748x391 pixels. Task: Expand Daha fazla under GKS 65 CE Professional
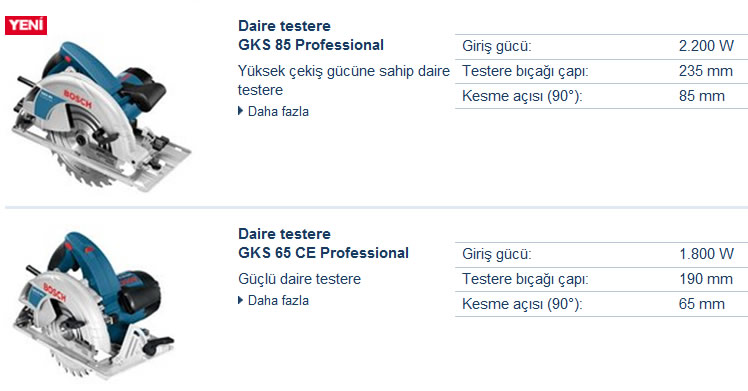click(x=278, y=300)
